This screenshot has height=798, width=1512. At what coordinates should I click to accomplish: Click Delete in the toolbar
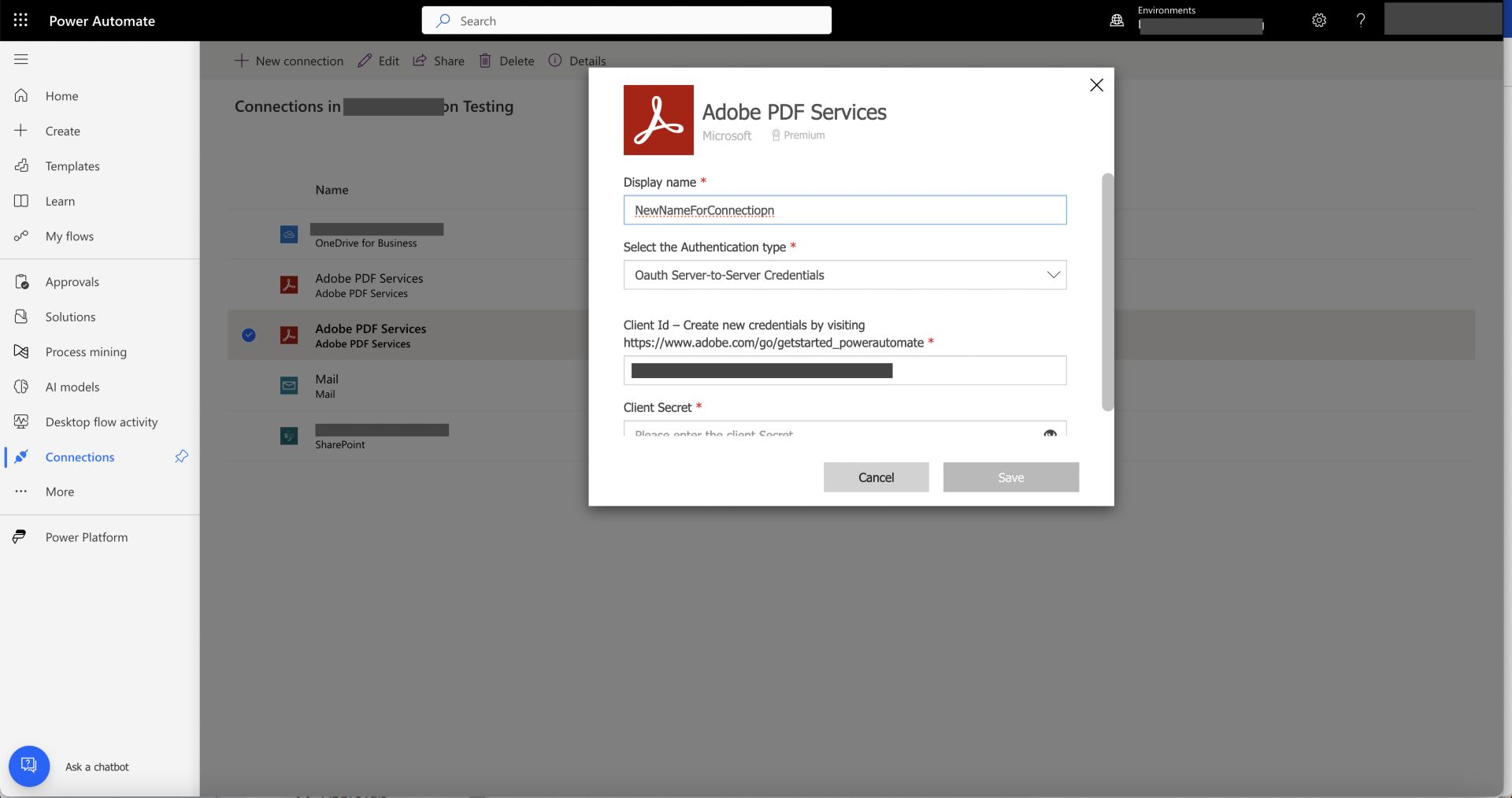pyautogui.click(x=506, y=61)
